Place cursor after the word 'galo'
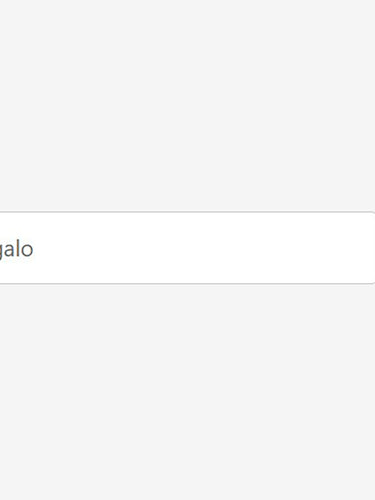The width and height of the screenshot is (375, 500). 34,249
